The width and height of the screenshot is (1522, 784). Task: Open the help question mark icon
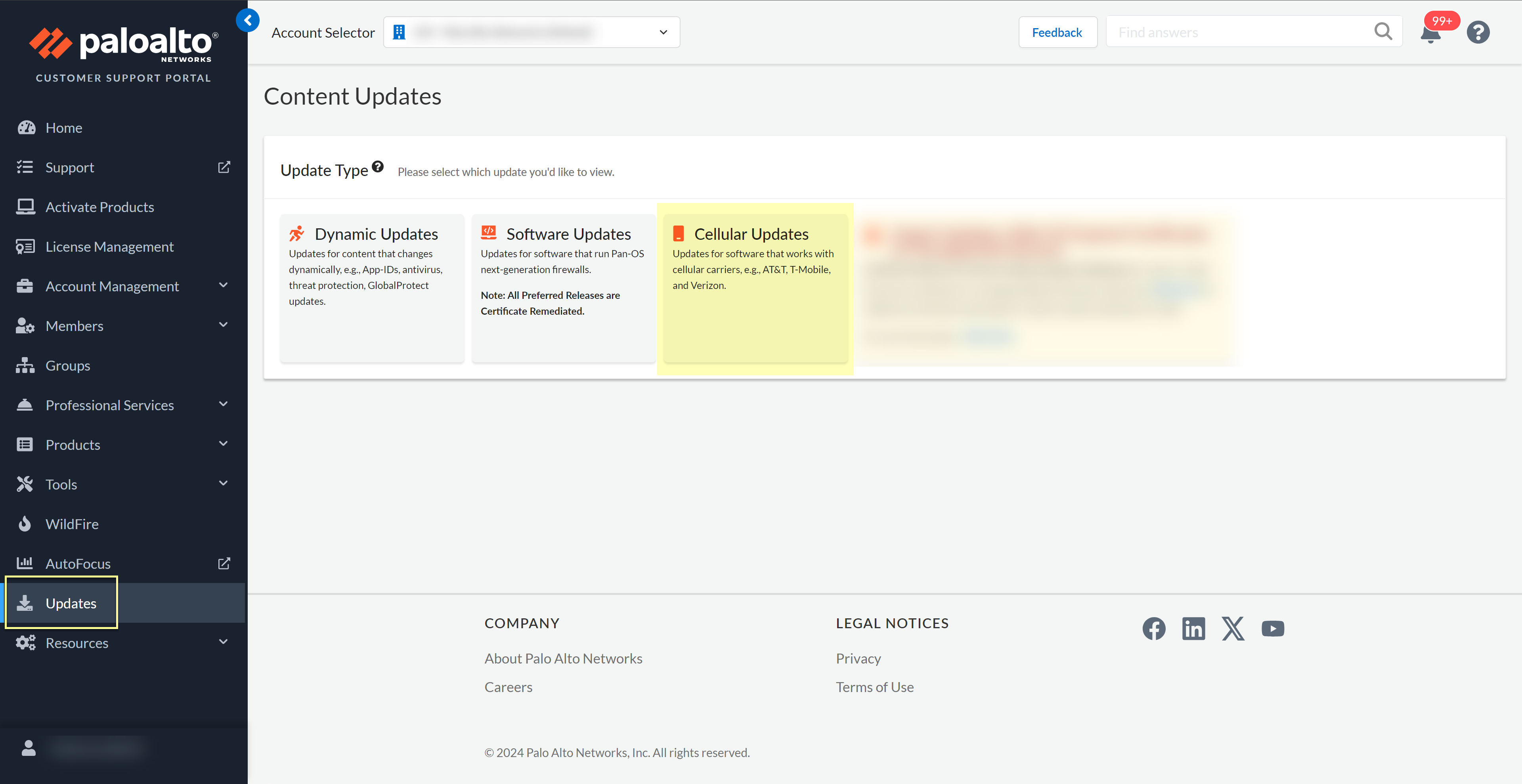1478,33
